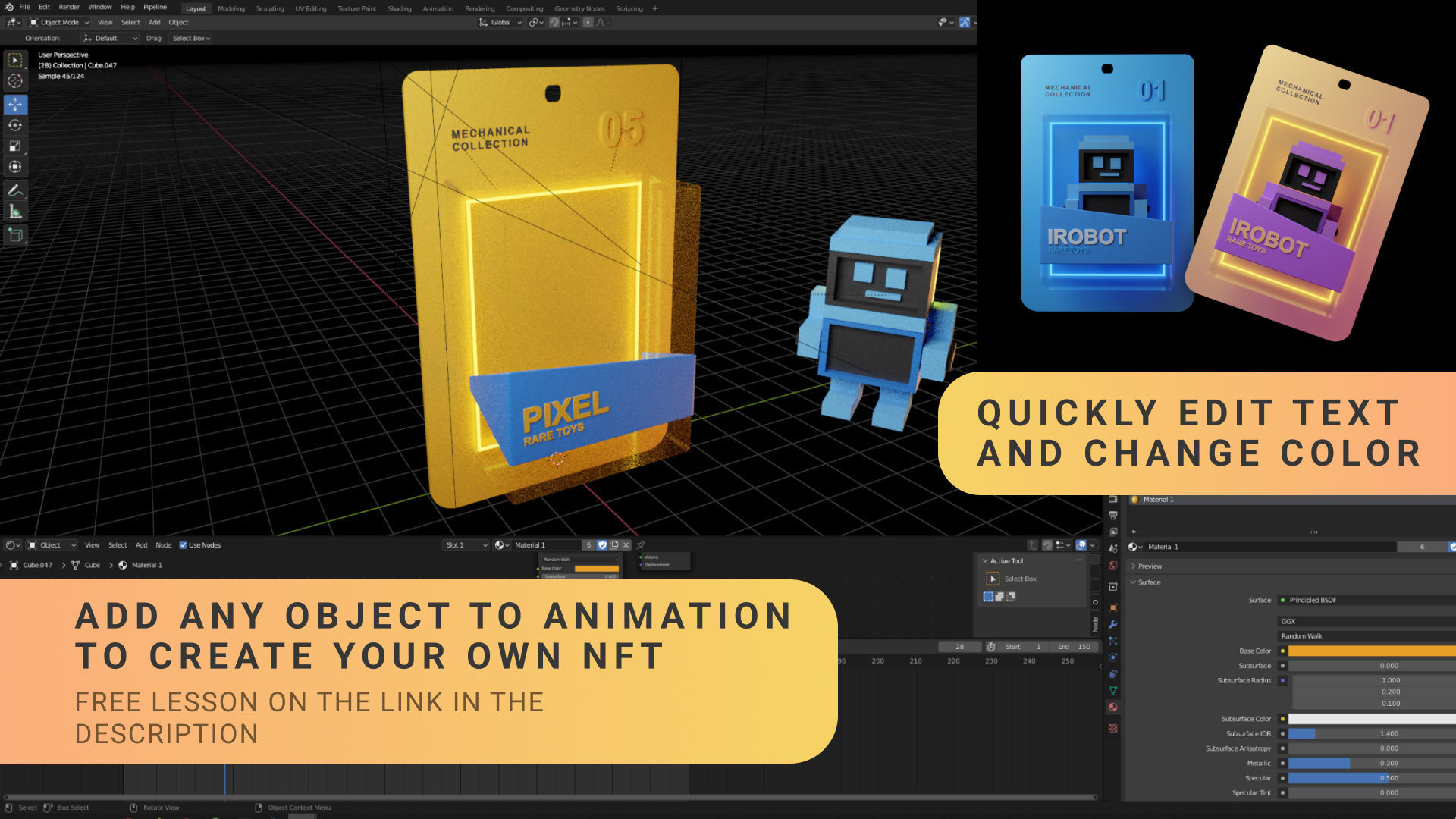Open the Modifier properties wrench tab
The image size is (1456, 819).
(1112, 624)
